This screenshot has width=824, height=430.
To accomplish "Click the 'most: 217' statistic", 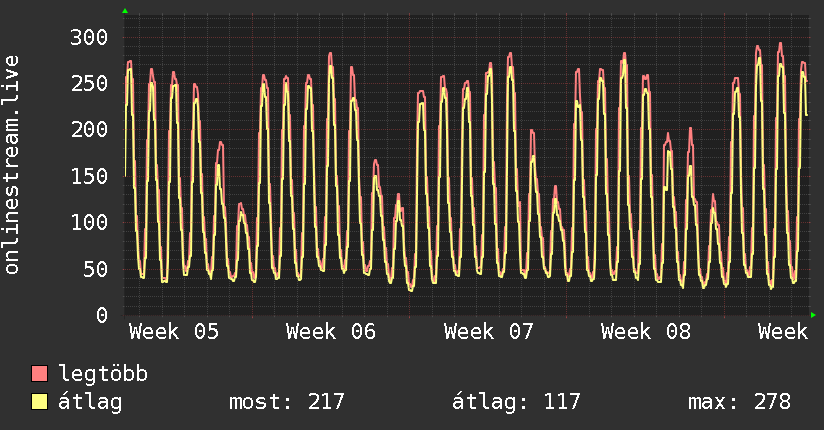I will tap(287, 403).
